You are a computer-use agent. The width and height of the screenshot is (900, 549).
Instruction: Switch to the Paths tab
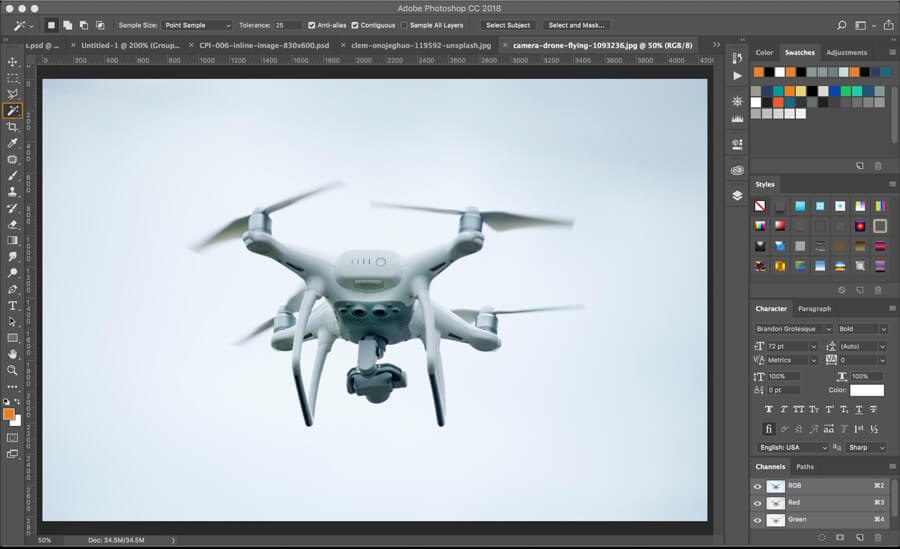pyautogui.click(x=805, y=467)
